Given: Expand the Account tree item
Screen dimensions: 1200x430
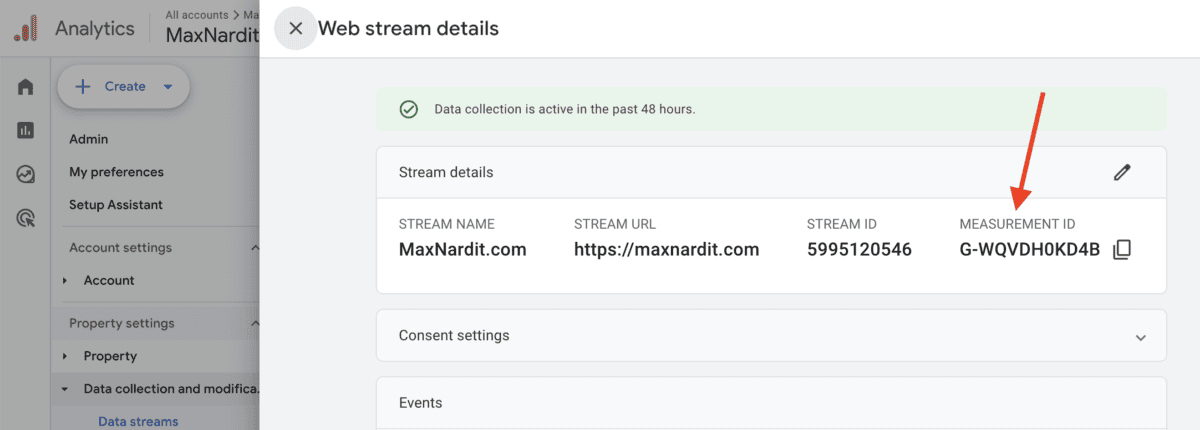Looking at the screenshot, I should (x=65, y=281).
